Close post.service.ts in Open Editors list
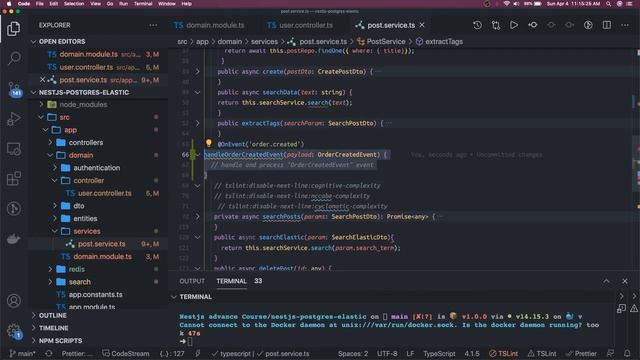Viewport: 640px width, 360px height. (42, 80)
